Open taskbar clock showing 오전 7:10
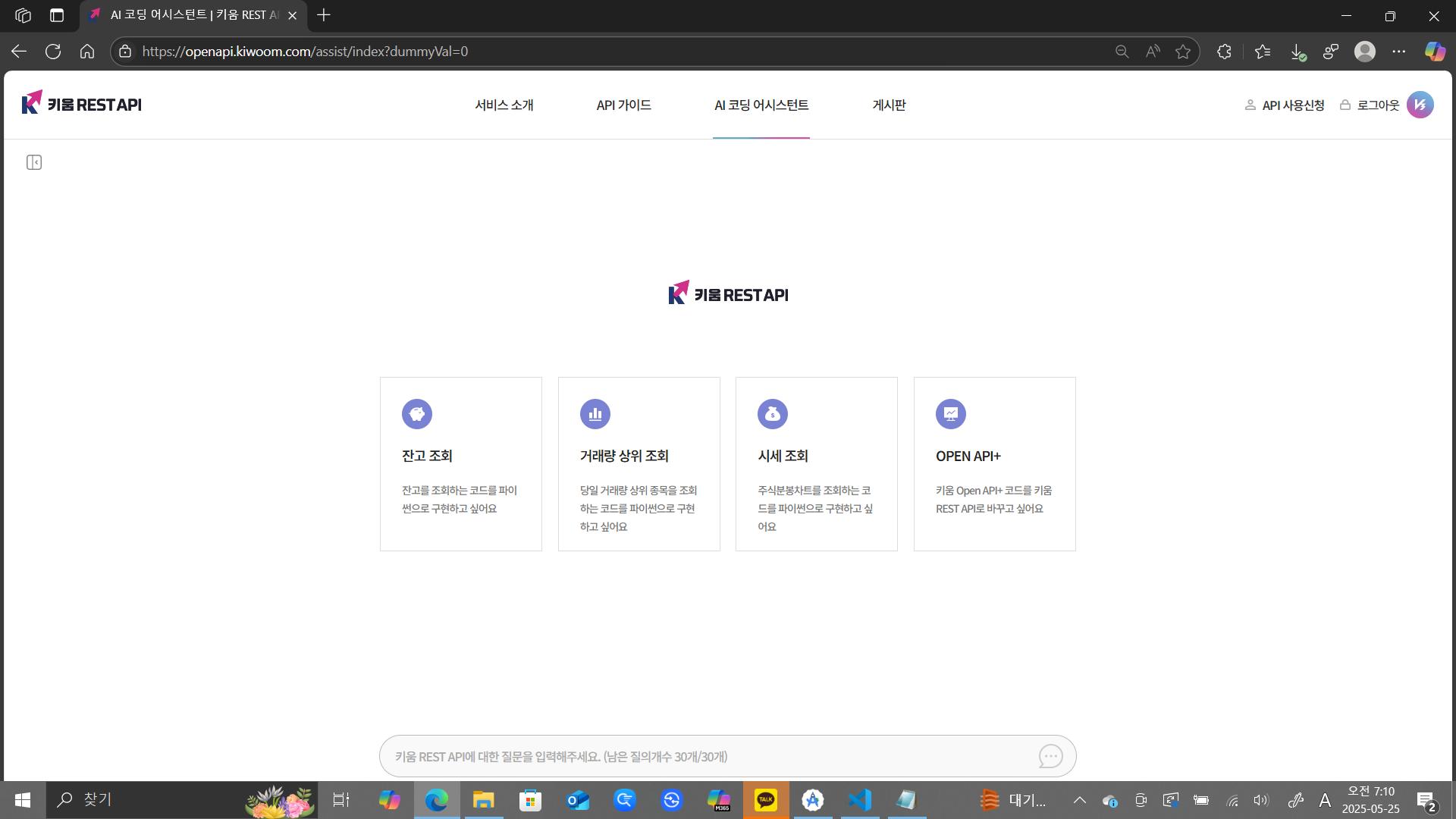Viewport: 1456px width, 819px height. 1370,800
